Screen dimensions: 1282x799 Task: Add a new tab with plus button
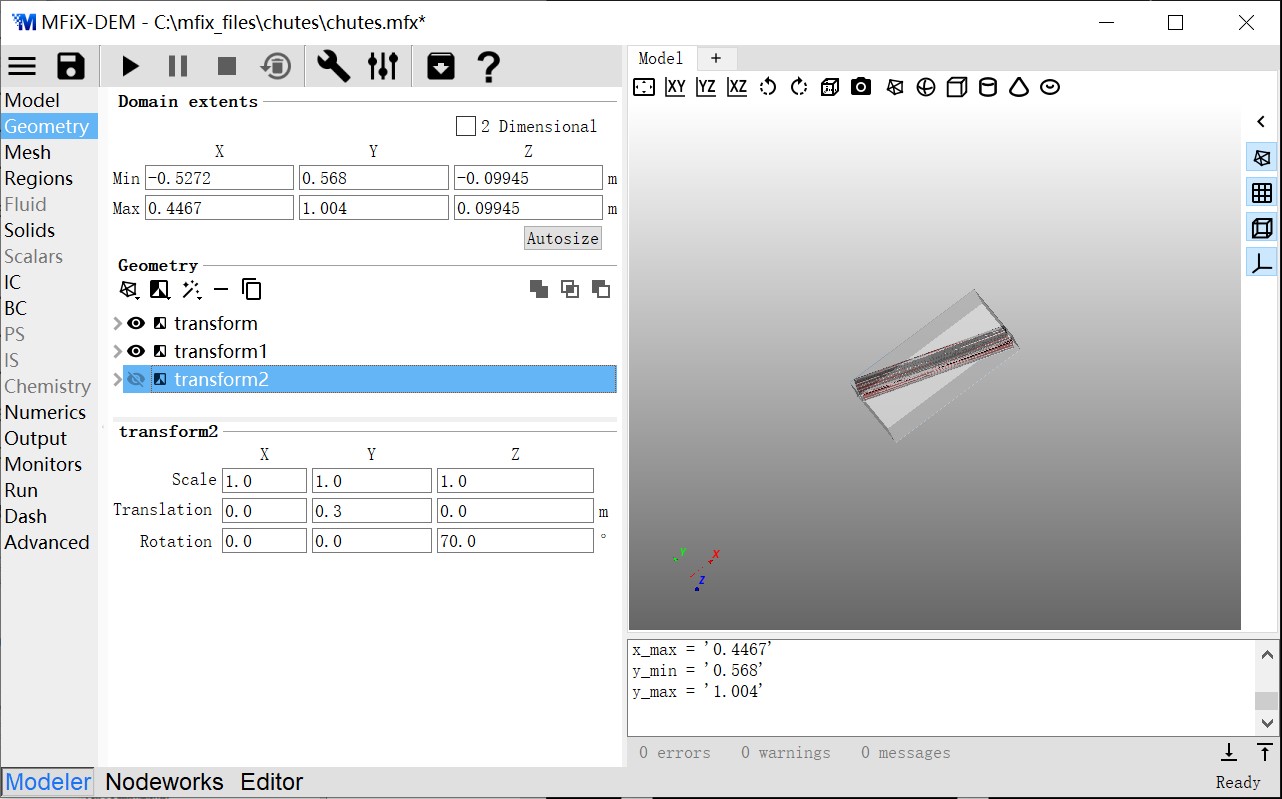click(x=716, y=58)
